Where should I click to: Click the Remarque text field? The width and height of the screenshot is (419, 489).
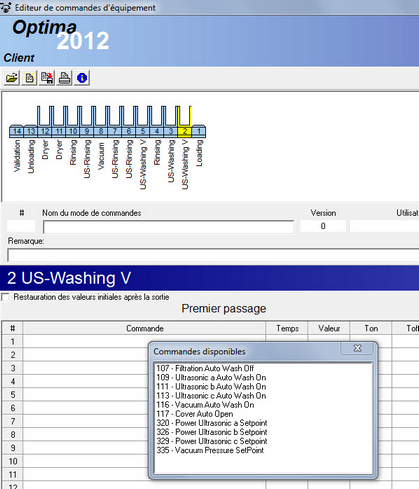pyautogui.click(x=213, y=255)
